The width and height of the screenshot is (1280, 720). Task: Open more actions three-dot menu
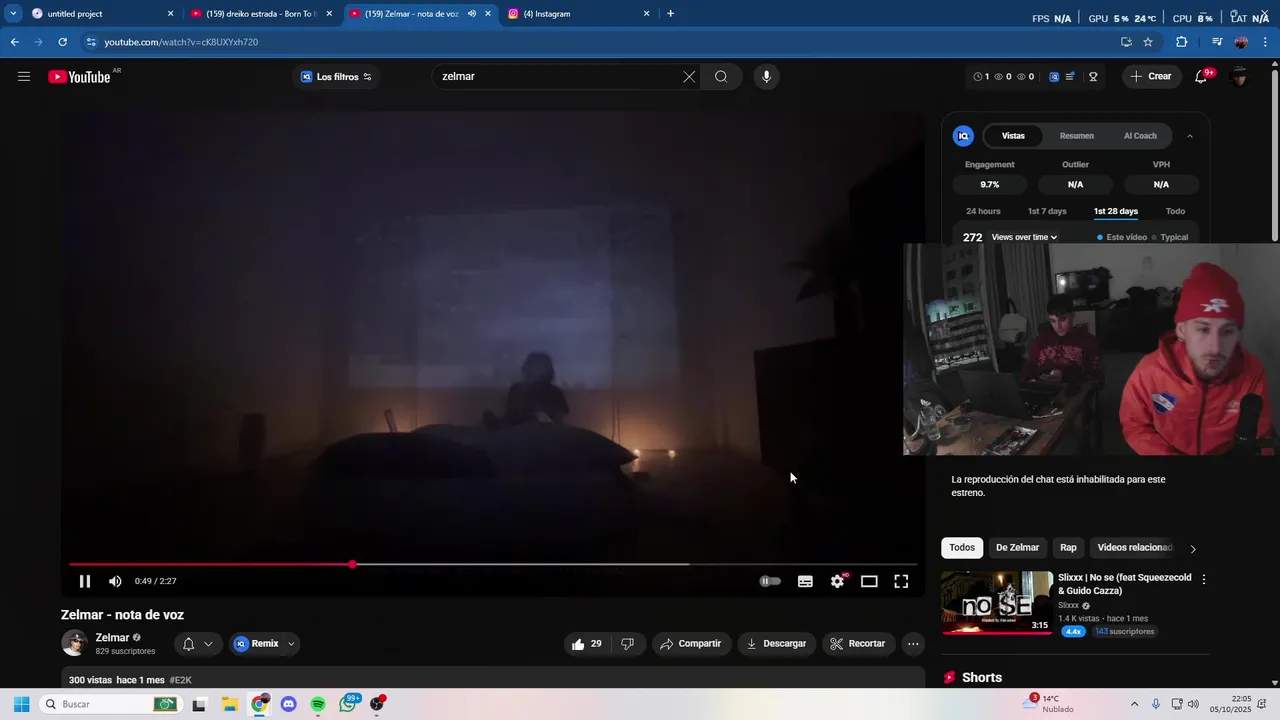coord(913,644)
